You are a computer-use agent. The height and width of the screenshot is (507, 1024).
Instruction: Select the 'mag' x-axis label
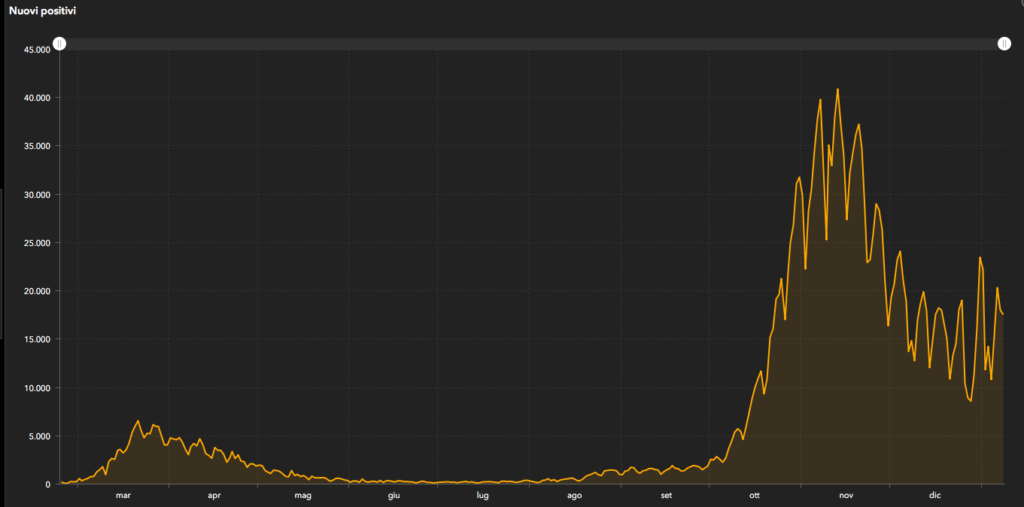click(x=303, y=496)
